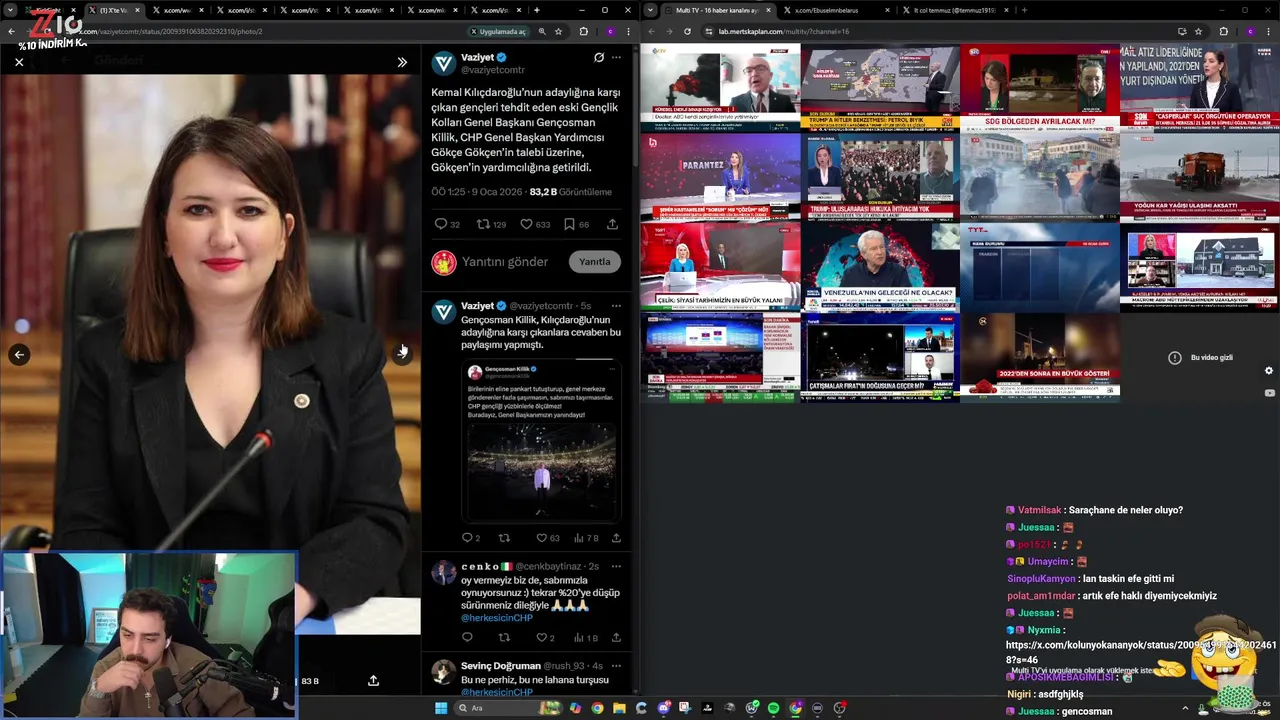This screenshot has width=1280, height=720.
Task: Open new tab in right browser
Action: [x=1023, y=10]
